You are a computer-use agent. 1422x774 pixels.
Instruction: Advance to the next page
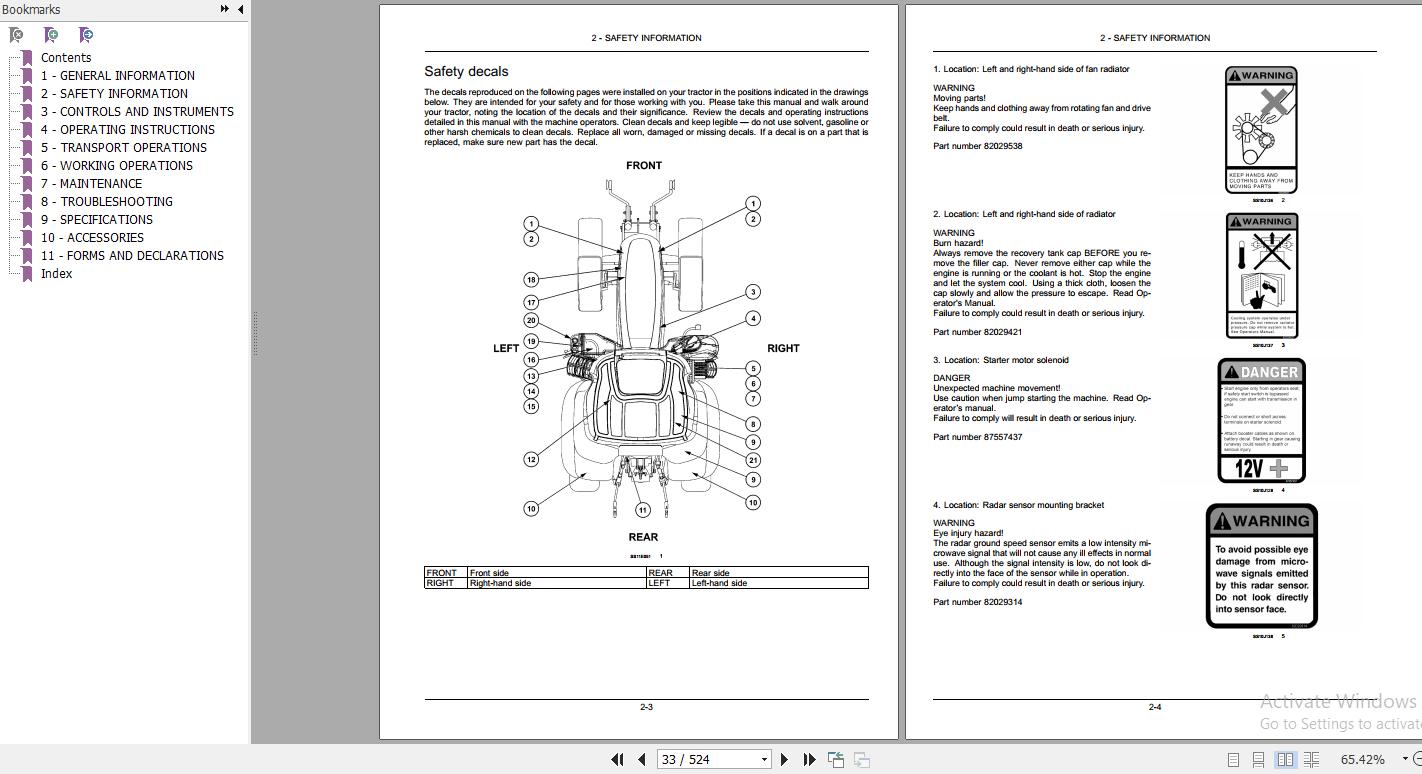pyautogui.click(x=785, y=760)
